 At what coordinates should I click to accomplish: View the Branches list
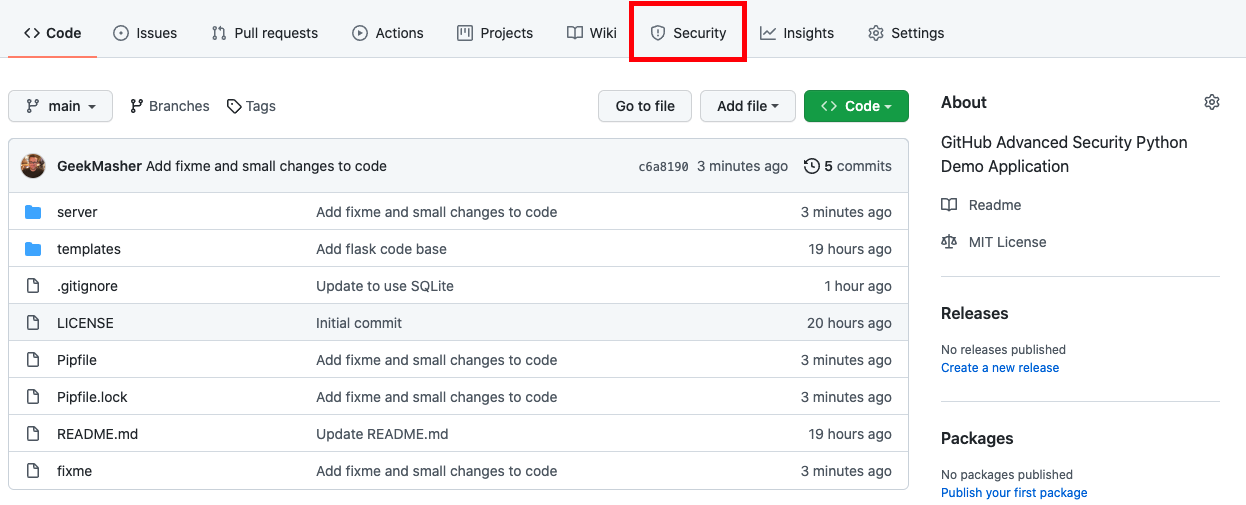[x=170, y=106]
